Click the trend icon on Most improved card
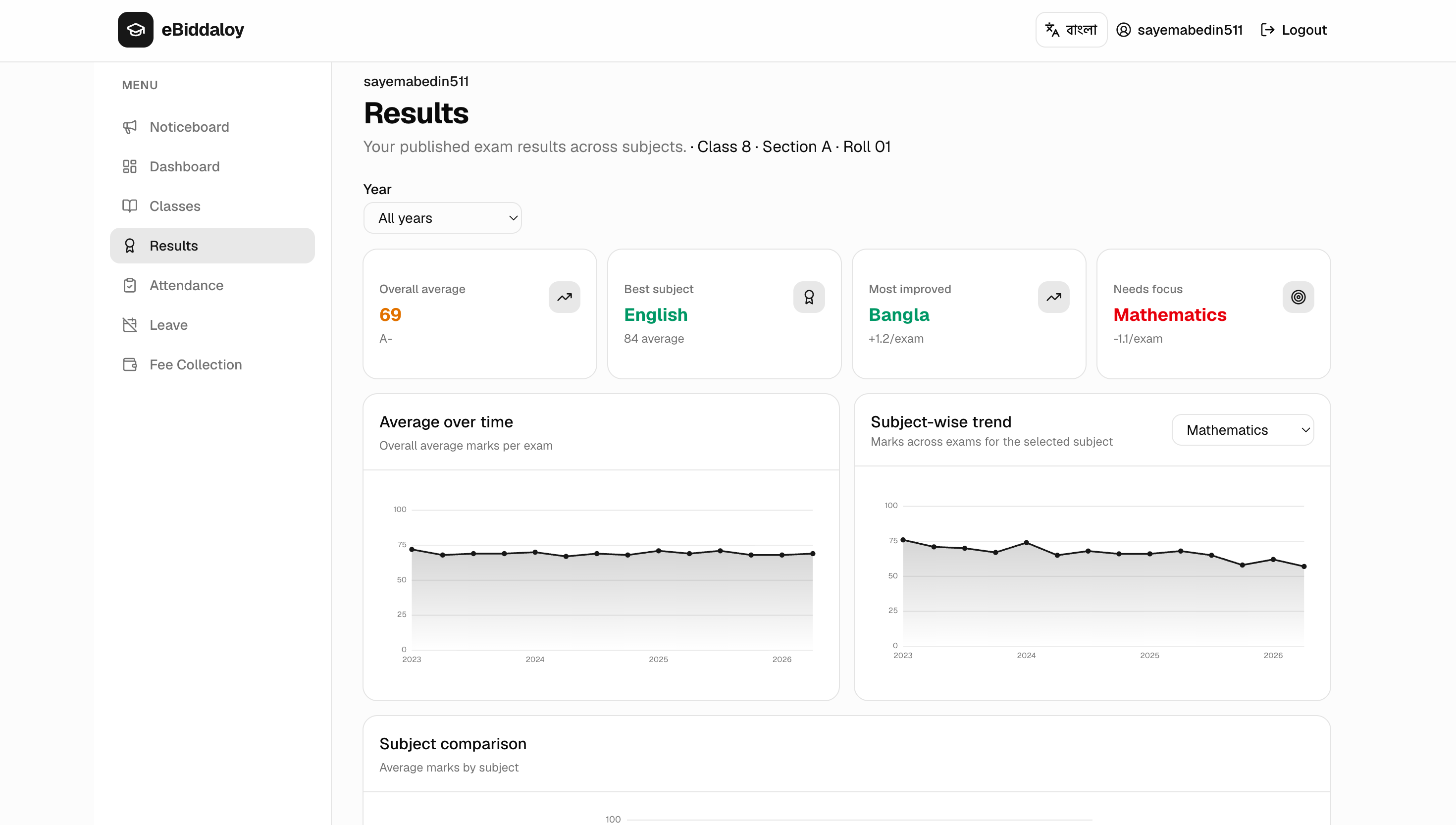 click(1054, 297)
